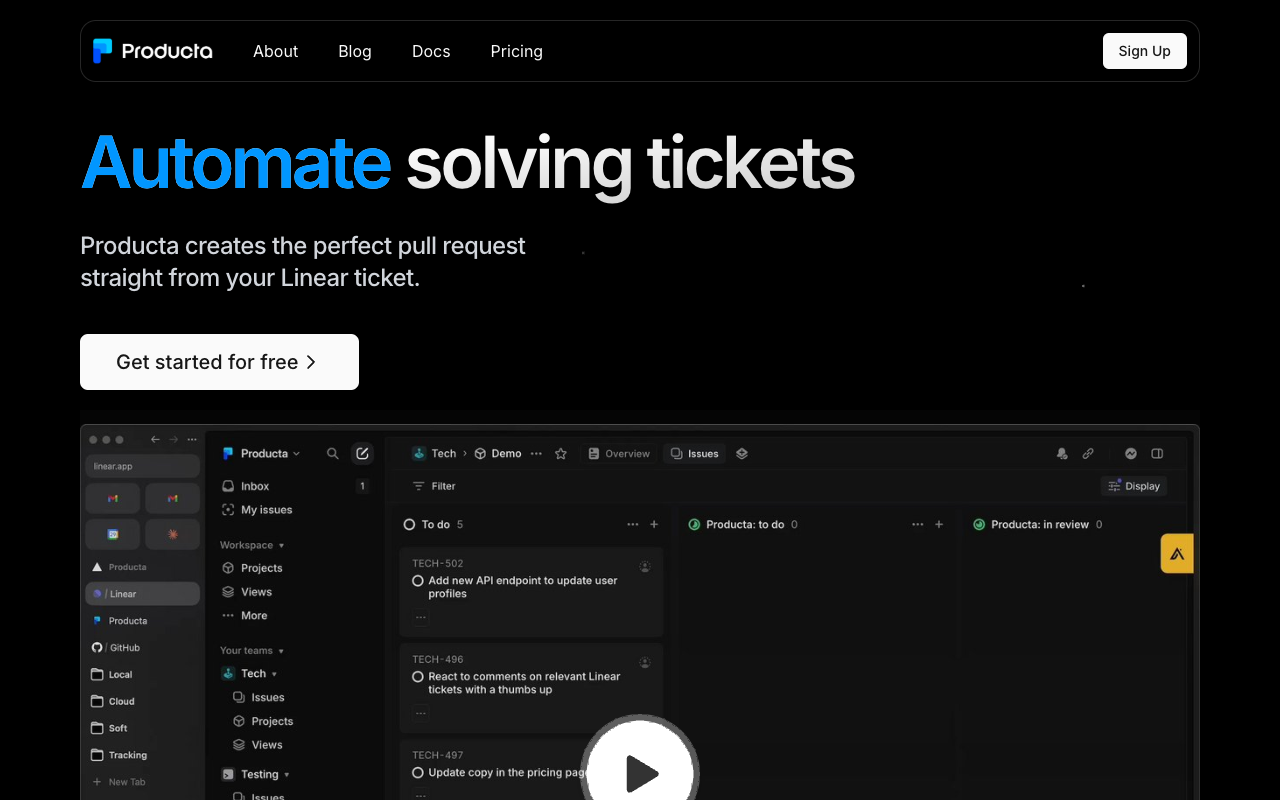The height and width of the screenshot is (800, 1280).
Task: Switch to the Issues tab in header
Action: tap(694, 453)
